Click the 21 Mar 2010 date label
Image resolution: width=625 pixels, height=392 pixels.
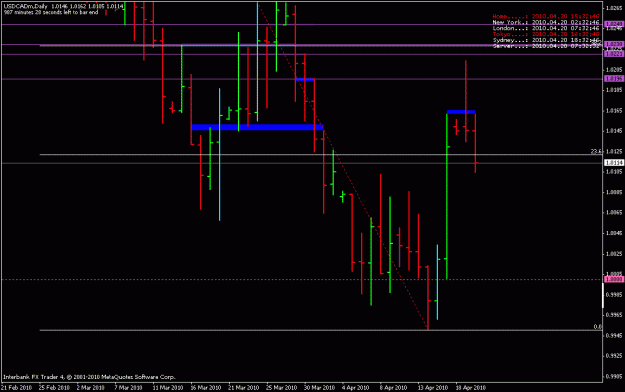tap(244, 388)
